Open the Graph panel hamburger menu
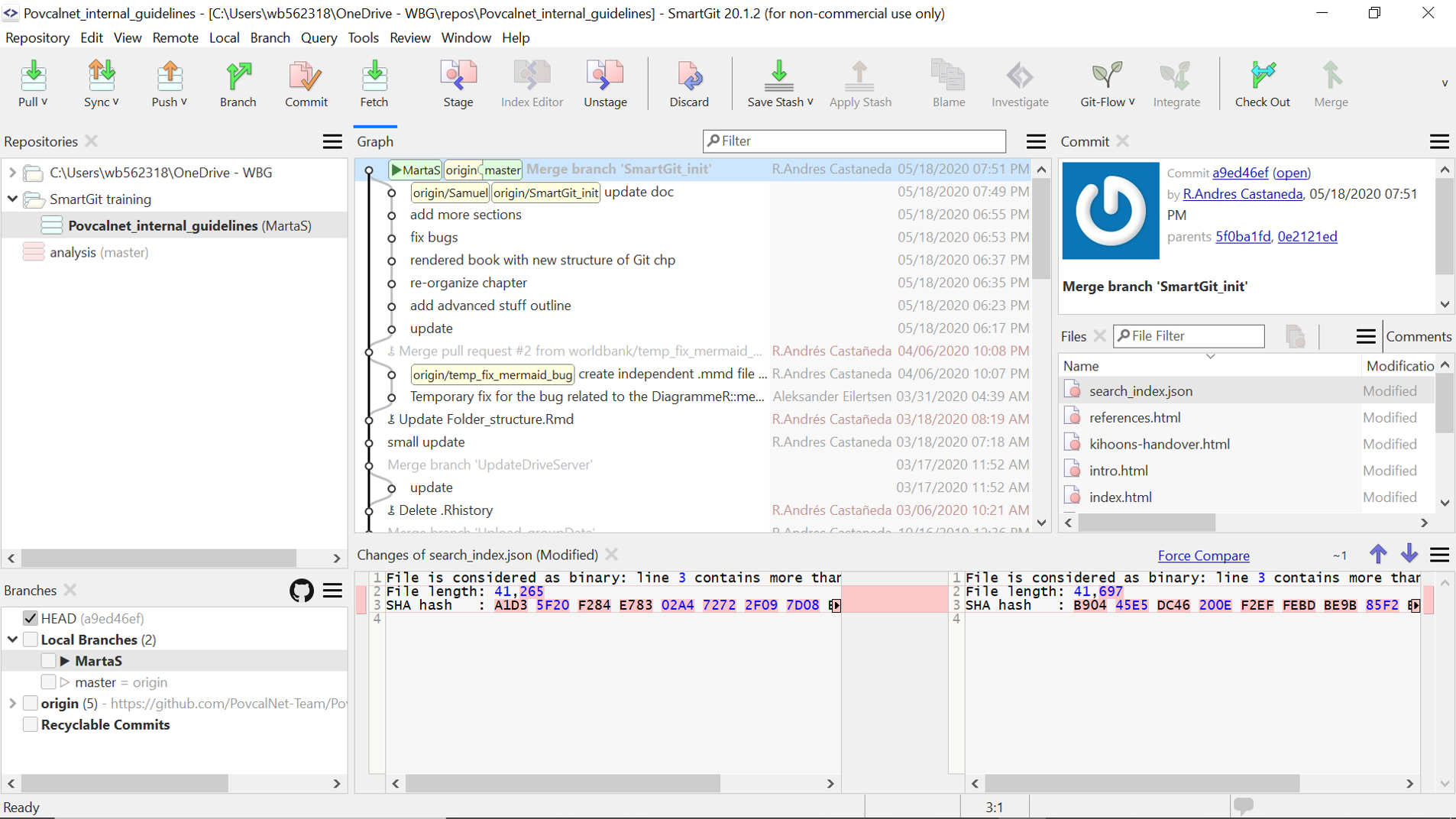 [1036, 141]
